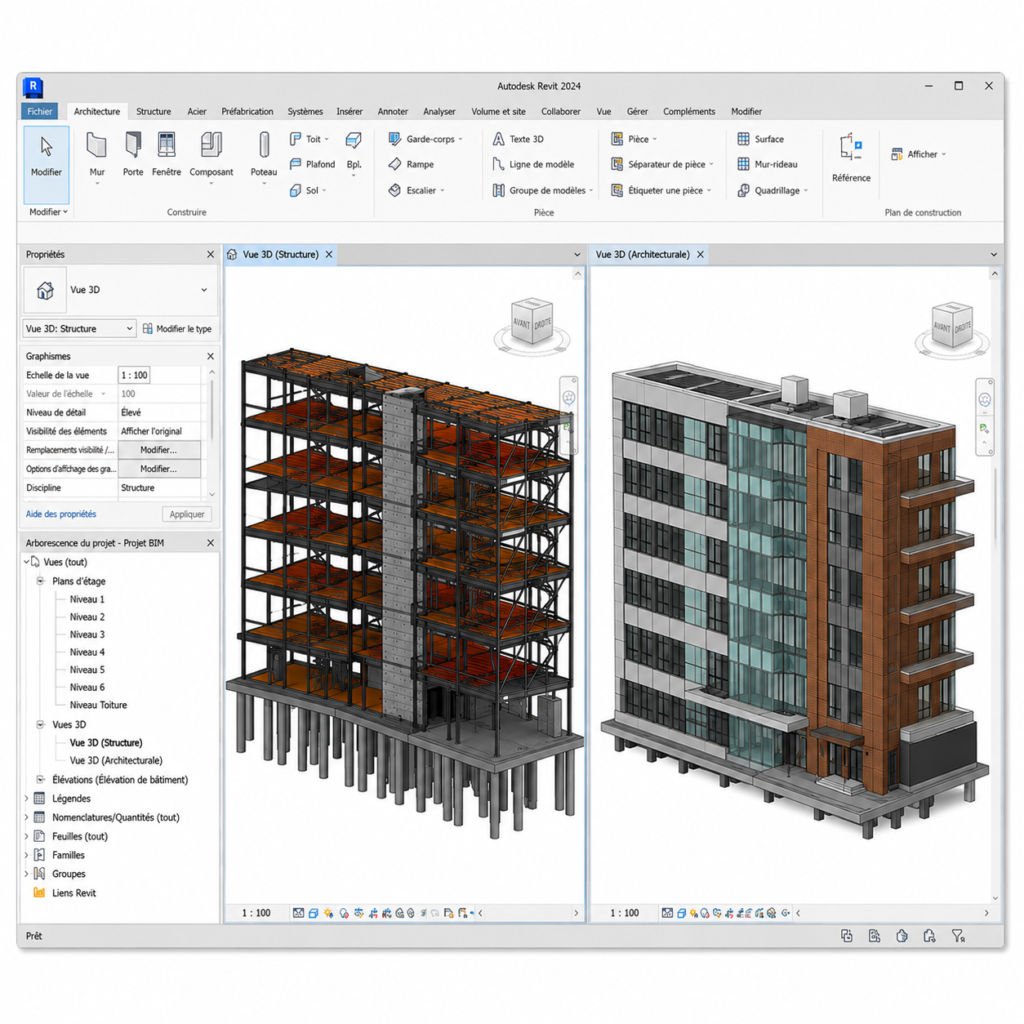This screenshot has height=1024, width=1024.
Task: Select Niveau Toiture in the project browser
Action: (x=98, y=705)
